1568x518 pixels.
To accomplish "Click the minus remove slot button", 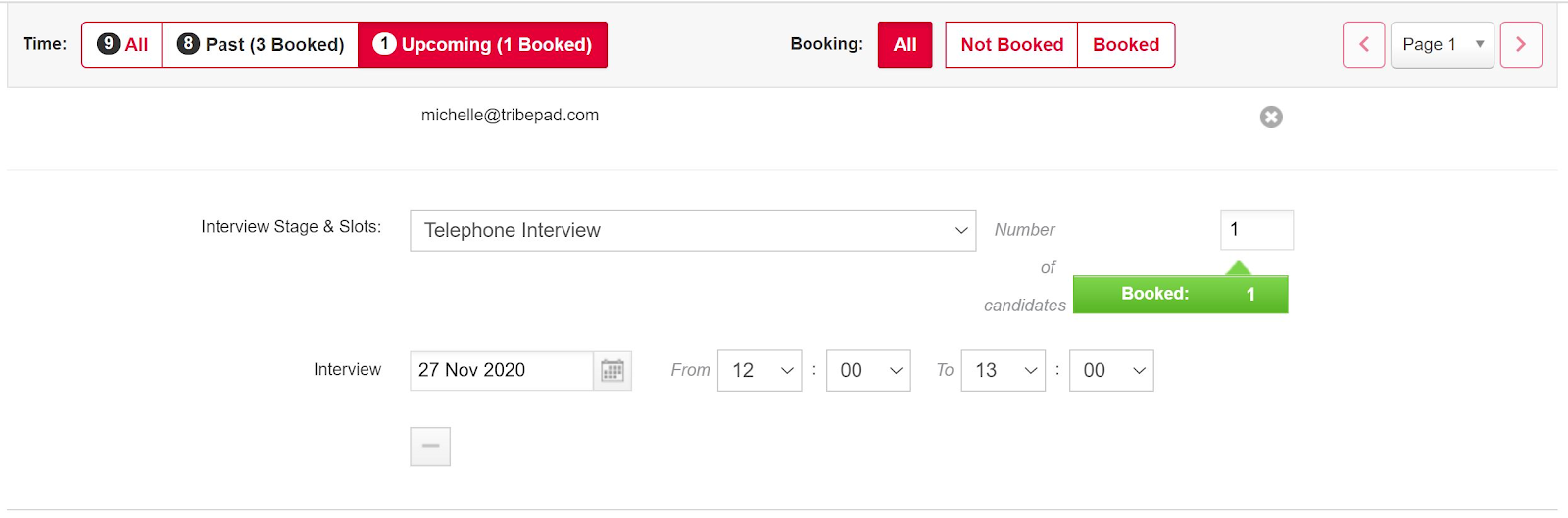I will coord(430,447).
